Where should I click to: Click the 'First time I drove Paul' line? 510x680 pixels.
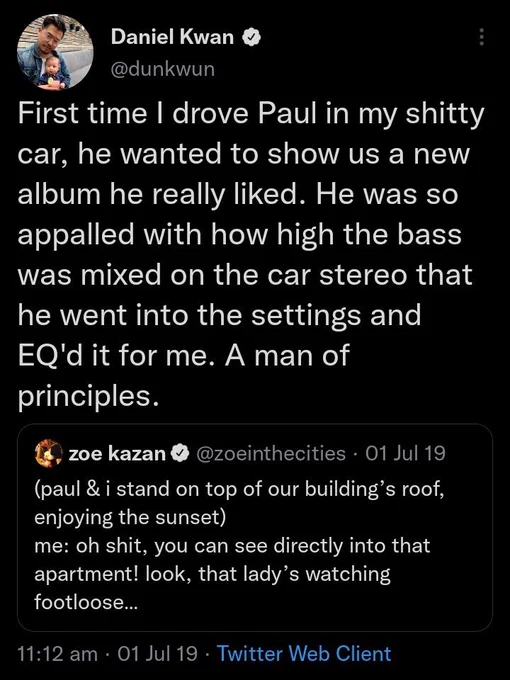(251, 116)
